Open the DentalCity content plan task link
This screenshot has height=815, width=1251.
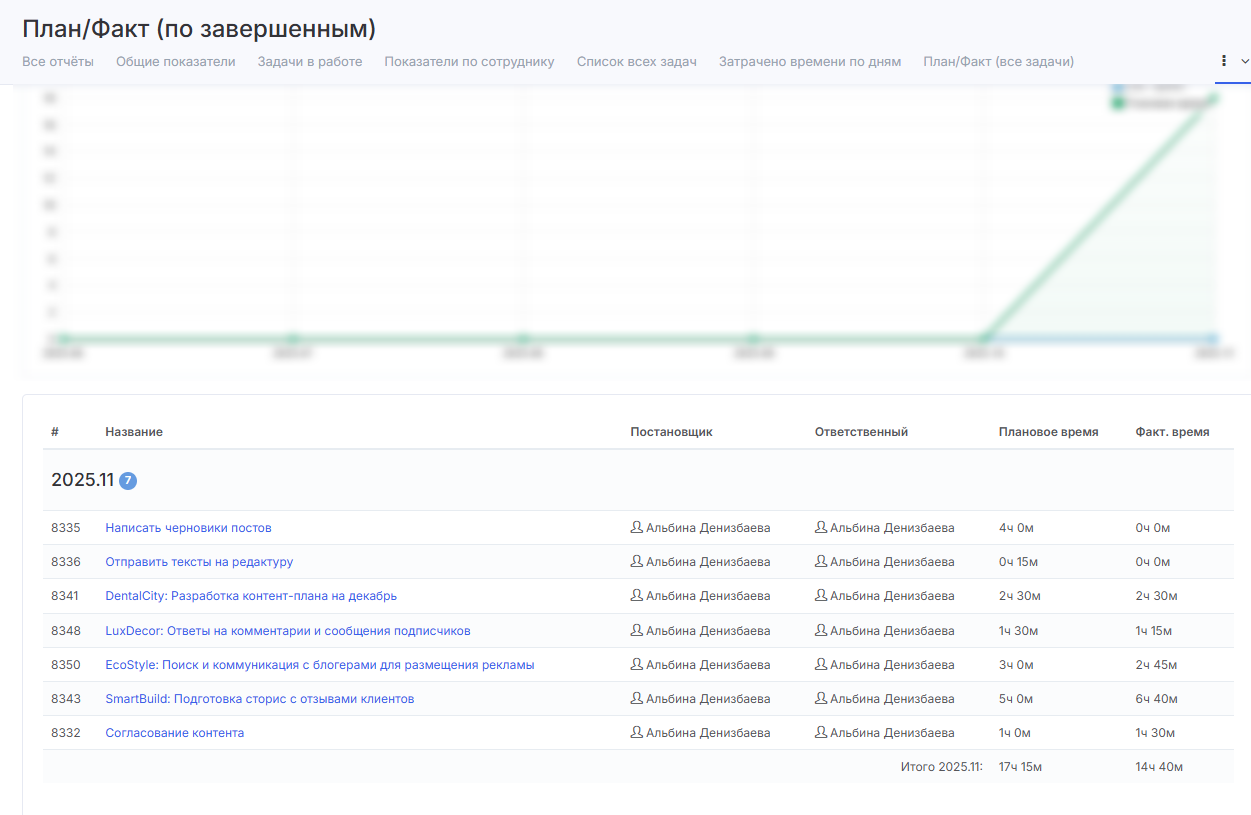tap(251, 596)
